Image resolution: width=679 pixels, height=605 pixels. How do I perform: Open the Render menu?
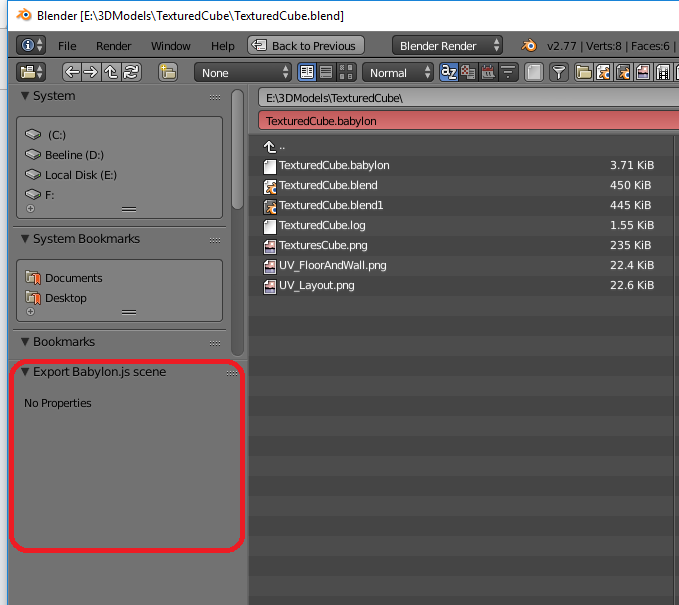click(x=113, y=46)
